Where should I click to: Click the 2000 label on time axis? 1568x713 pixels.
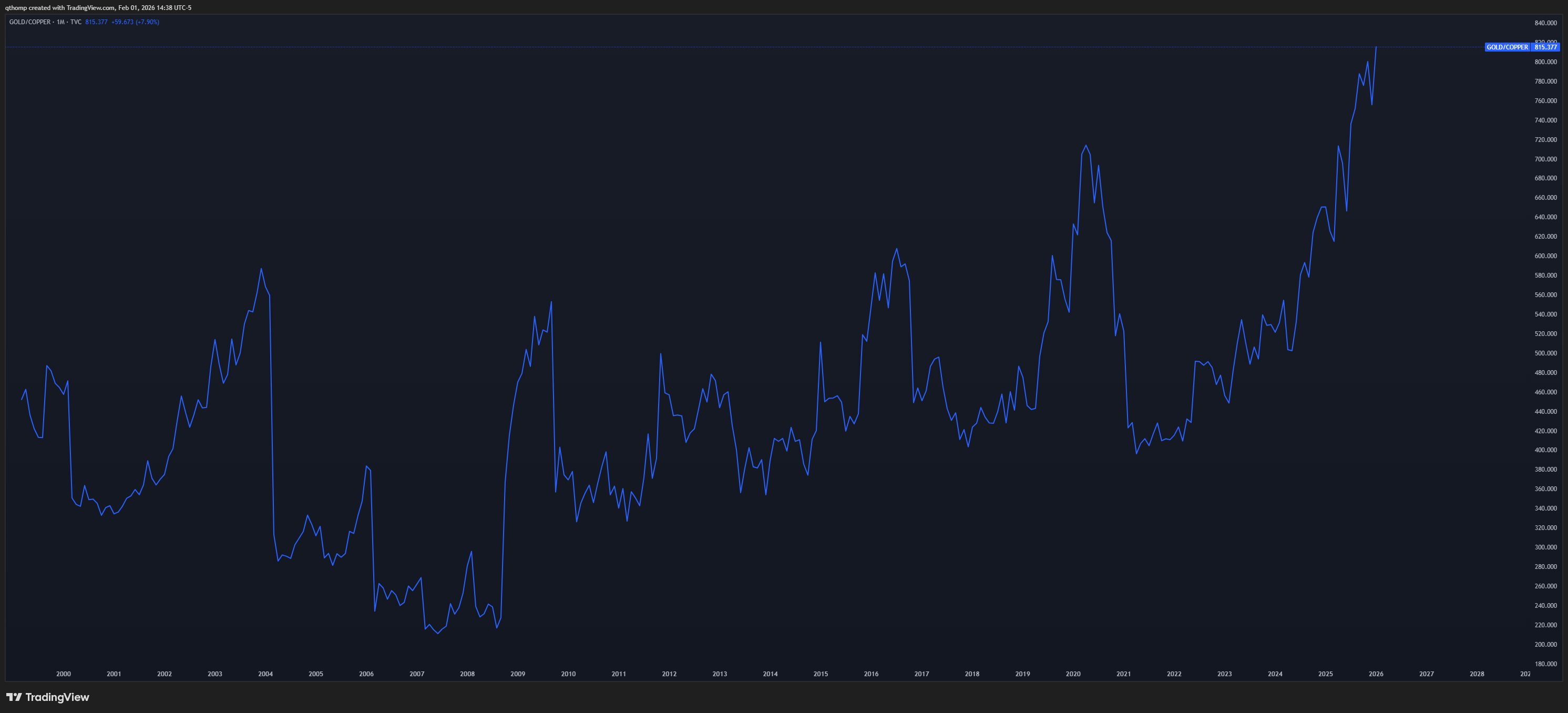63,674
